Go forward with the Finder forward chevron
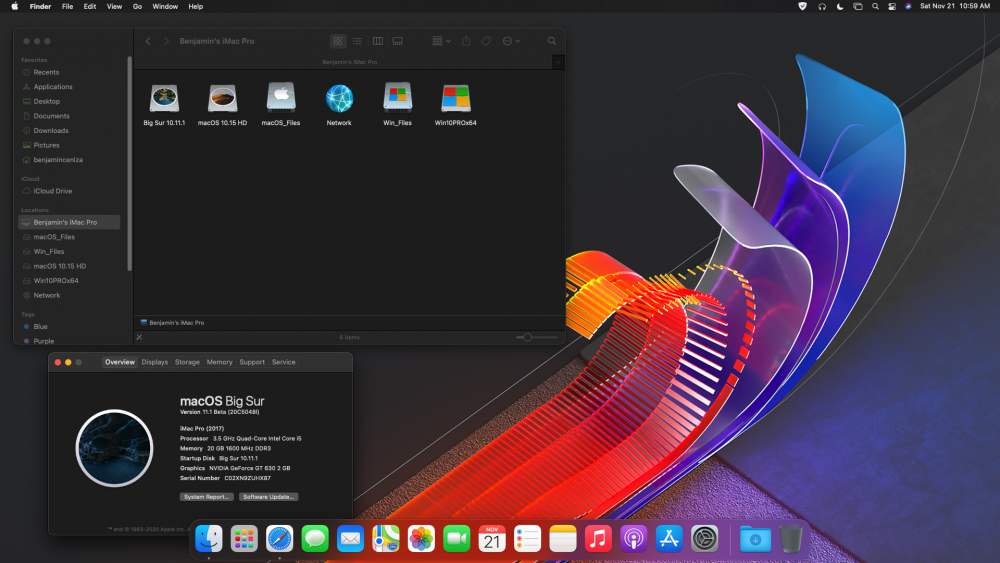Image resolution: width=1000 pixels, height=563 pixels. tap(166, 41)
